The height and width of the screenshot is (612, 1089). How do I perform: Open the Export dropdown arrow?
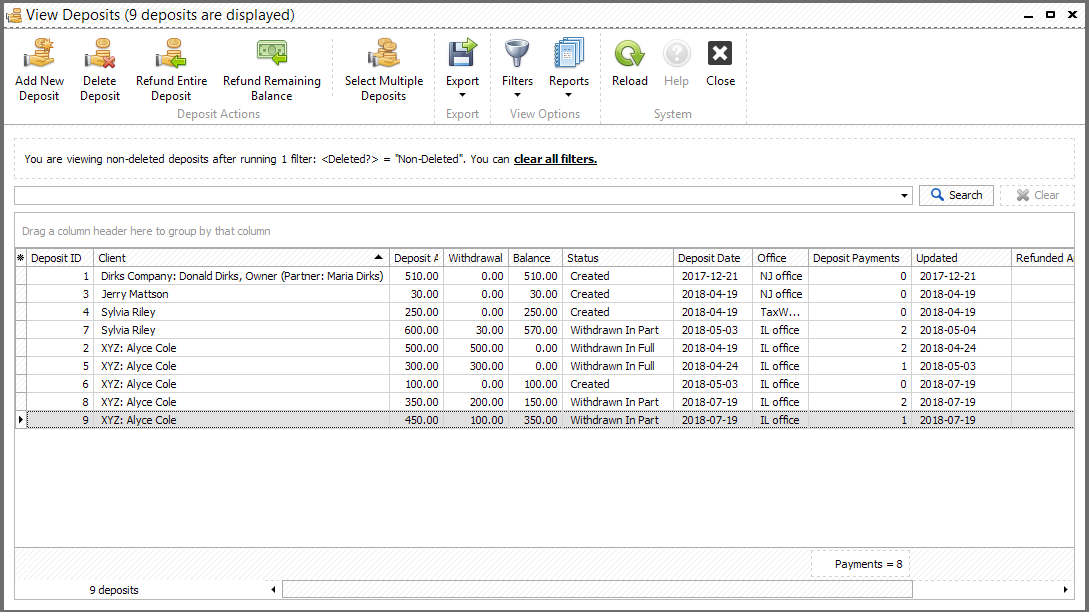click(463, 95)
